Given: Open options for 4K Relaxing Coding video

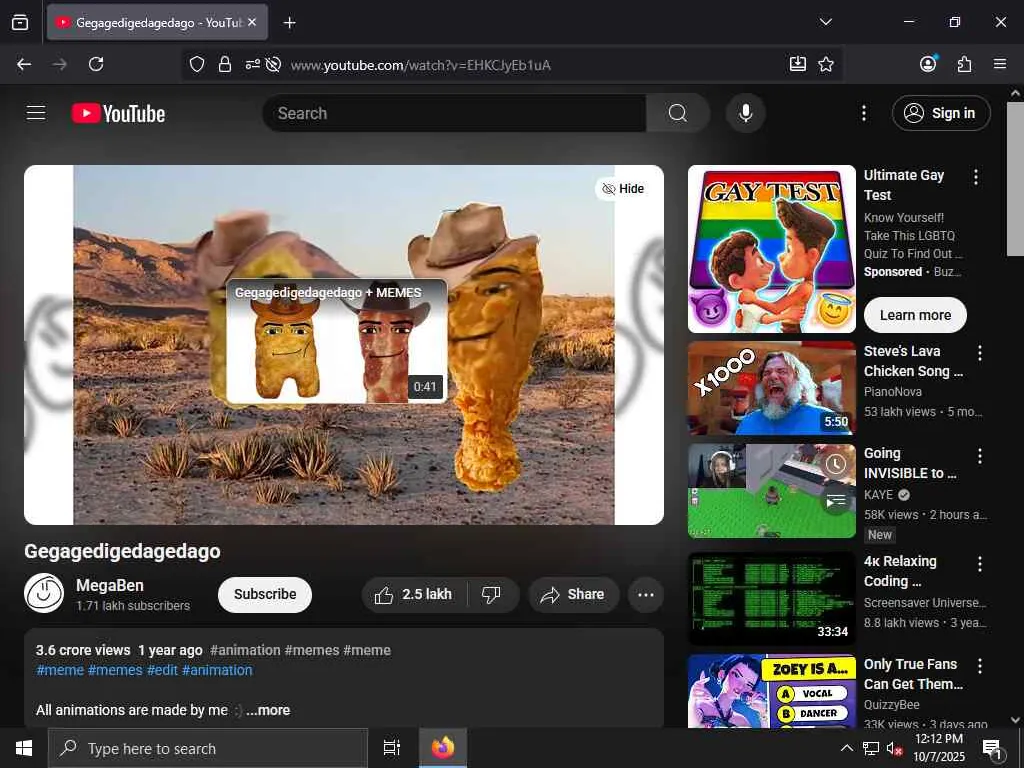Looking at the screenshot, I should tap(980, 564).
